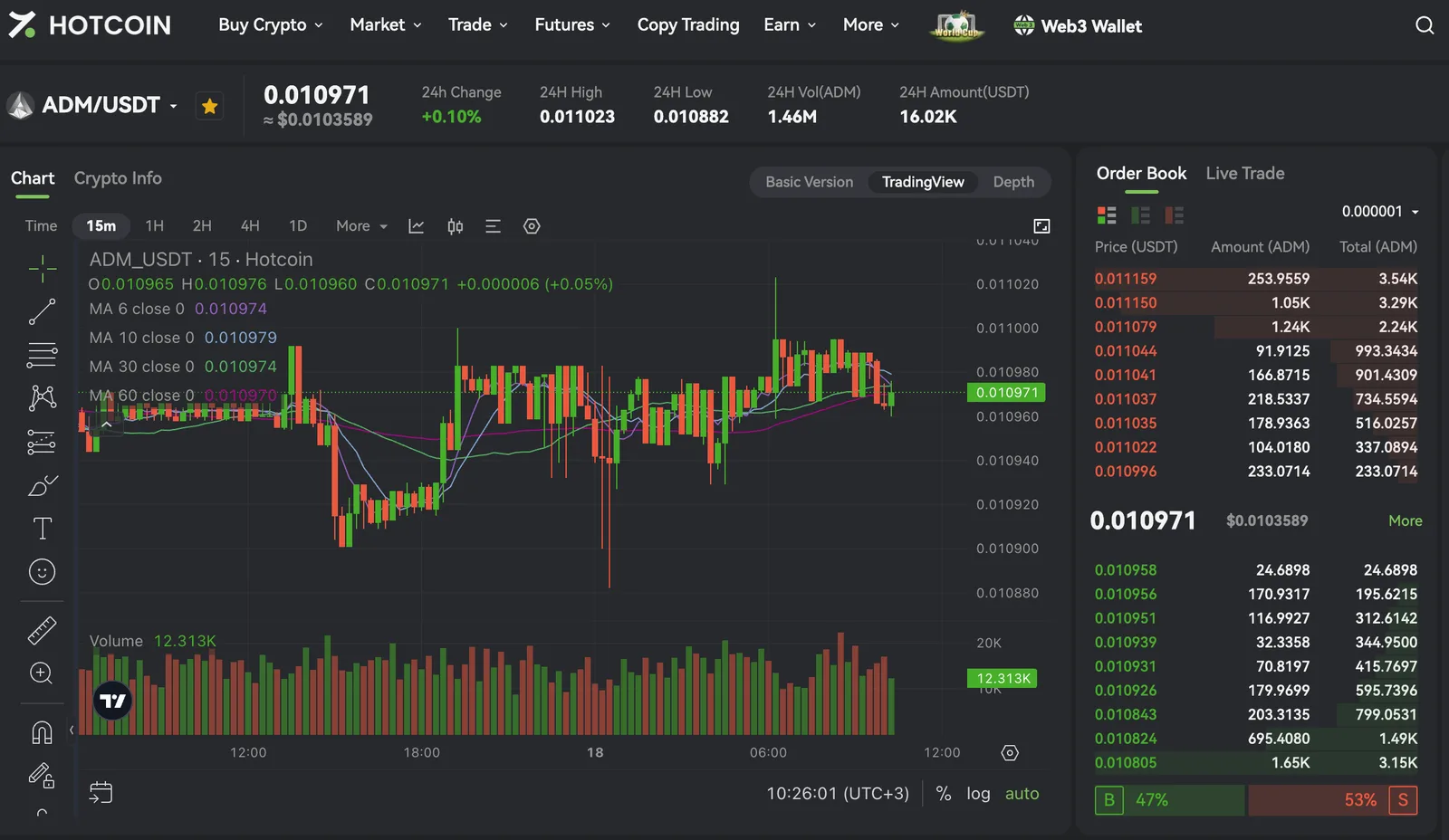Open Copy Trading page
The height and width of the screenshot is (840, 1449).
point(688,25)
